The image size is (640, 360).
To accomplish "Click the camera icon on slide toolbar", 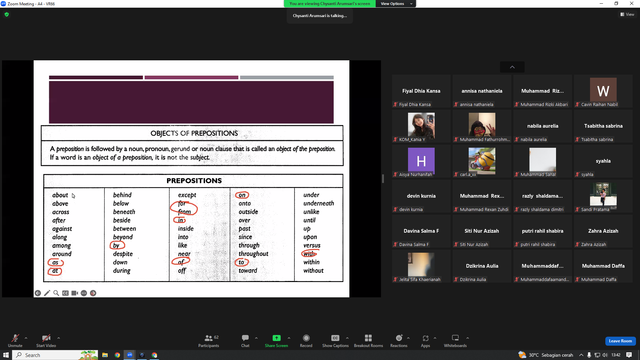I will click(x=75, y=293).
